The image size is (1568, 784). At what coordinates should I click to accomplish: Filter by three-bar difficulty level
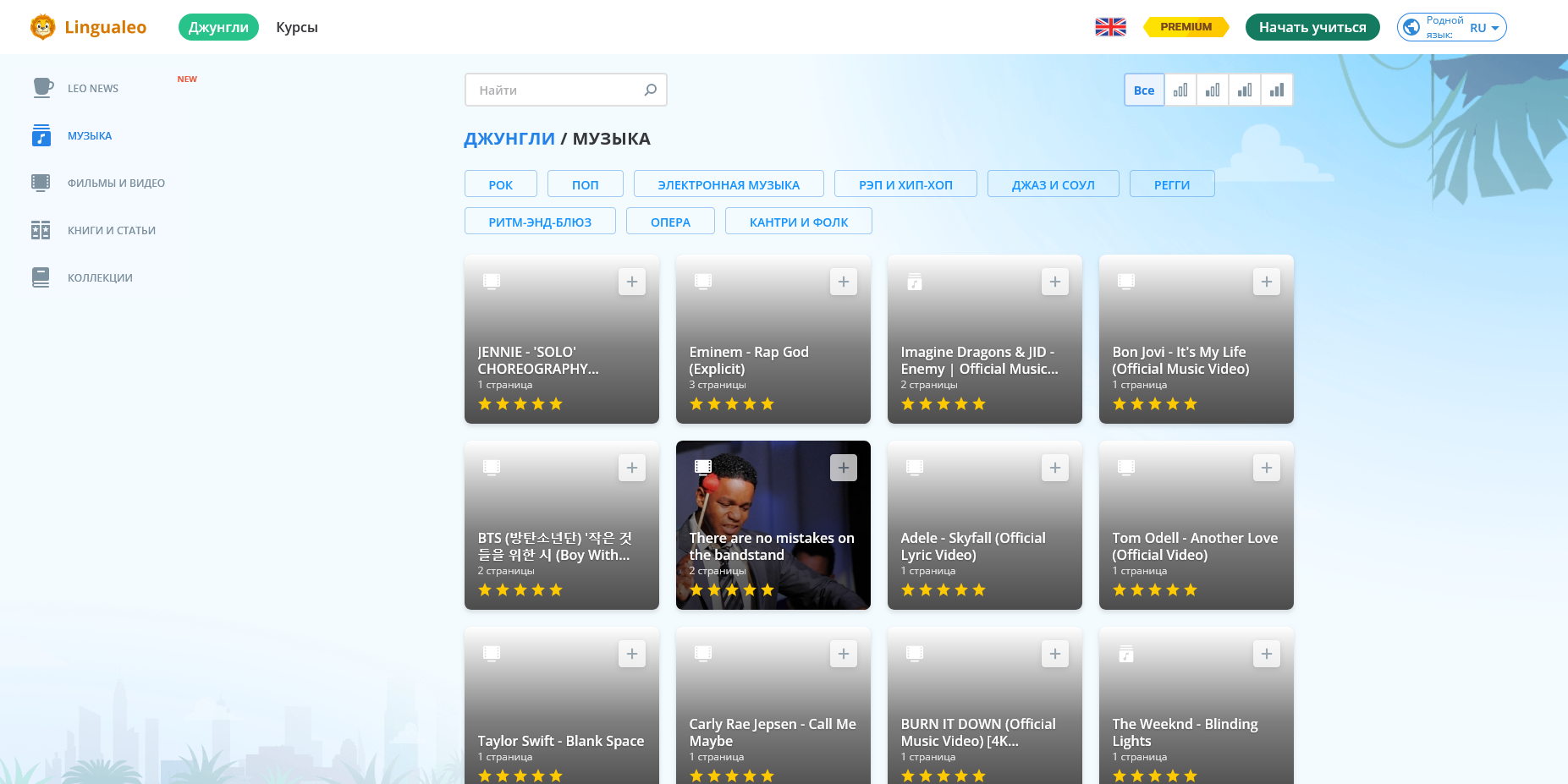[x=1245, y=90]
